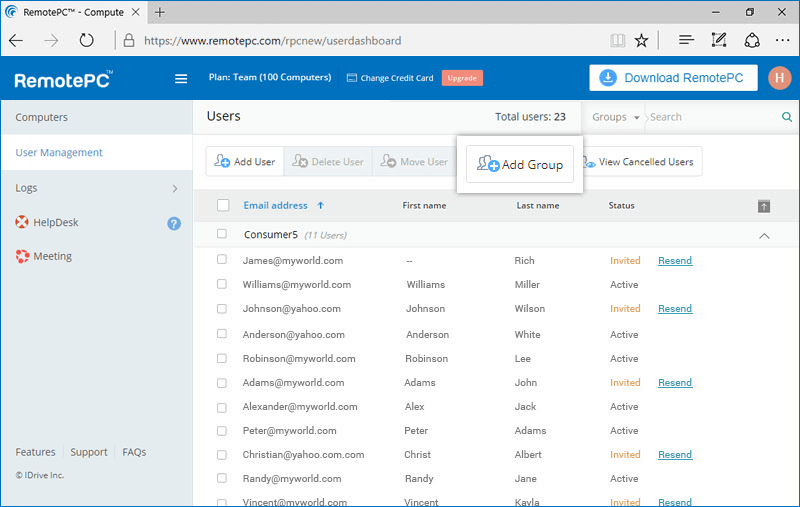The image size is (800, 507).
Task: Click the Last name column header
Action: [x=538, y=206]
